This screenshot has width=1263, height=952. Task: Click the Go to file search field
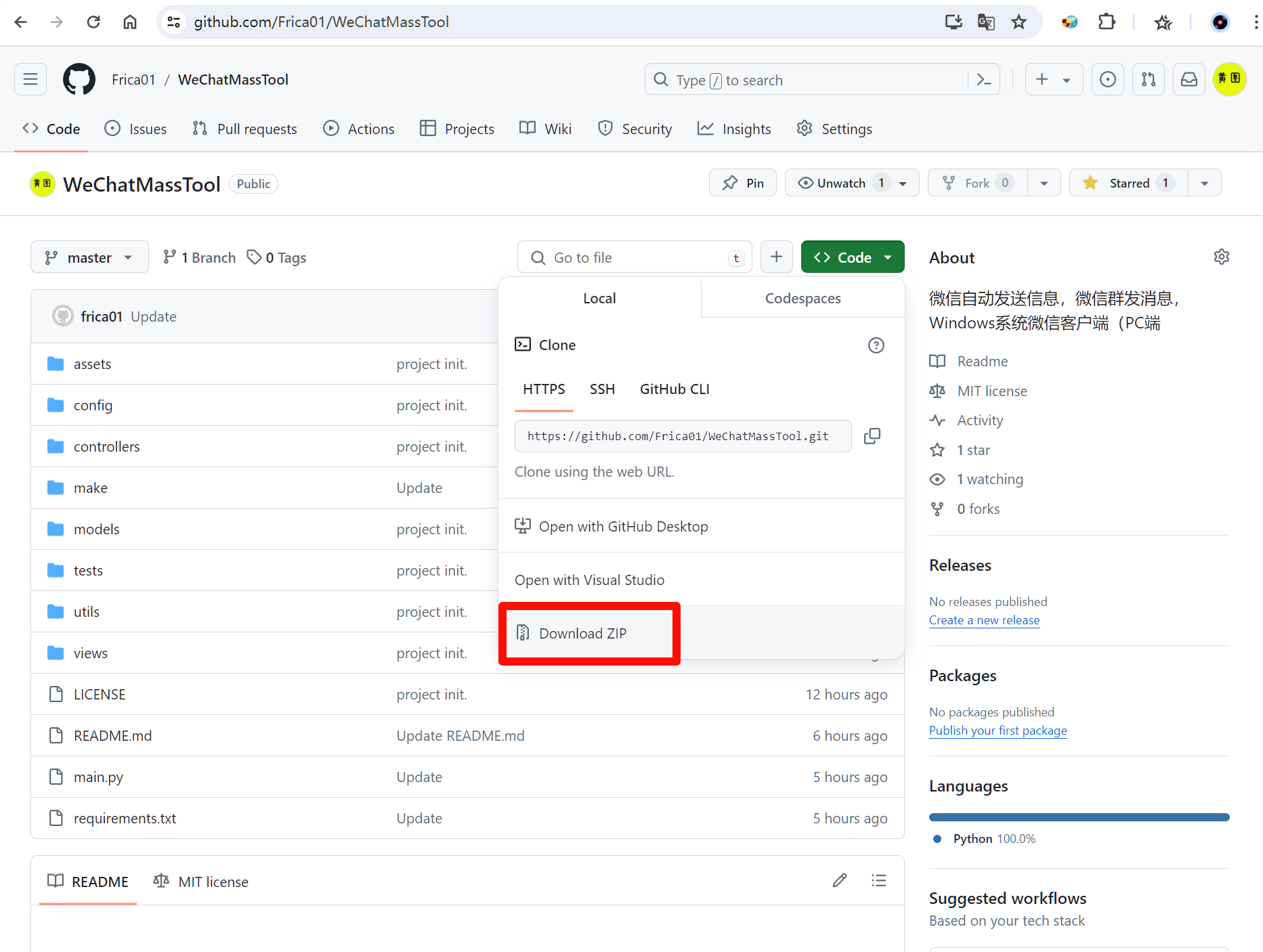[635, 257]
